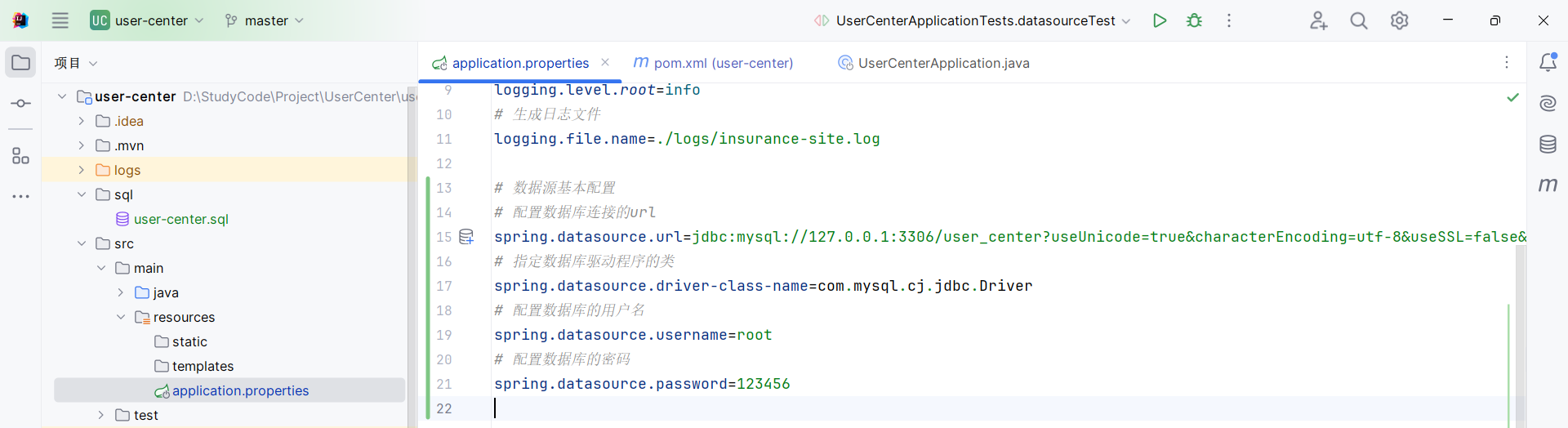Start debugging with the bug icon
Screen dimensions: 1568x428
click(1194, 20)
